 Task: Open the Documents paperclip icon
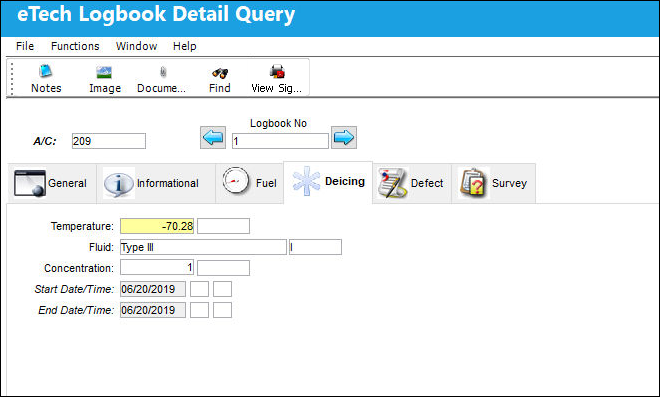(163, 72)
